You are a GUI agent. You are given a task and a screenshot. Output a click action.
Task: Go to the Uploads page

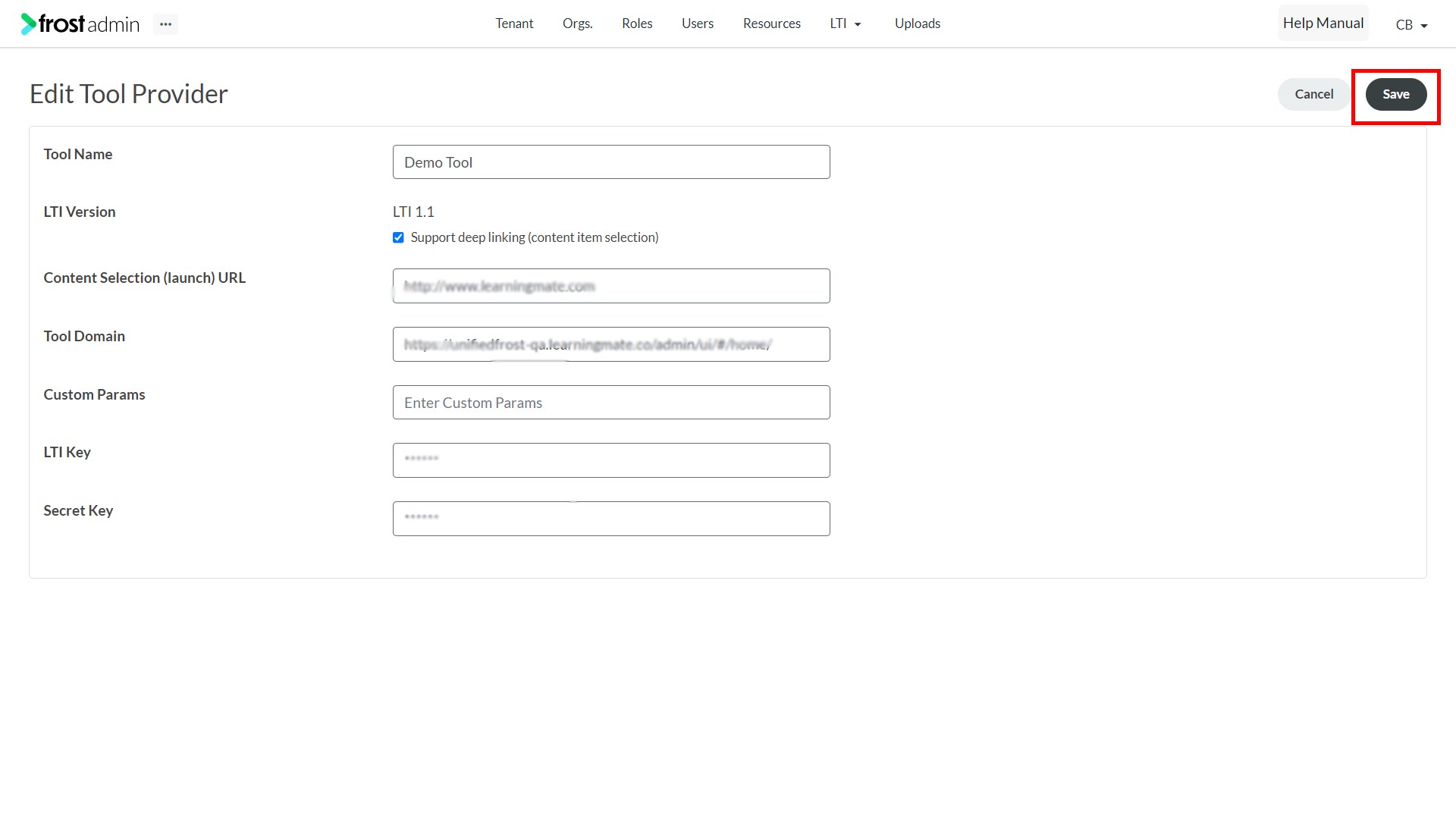pyautogui.click(x=917, y=24)
